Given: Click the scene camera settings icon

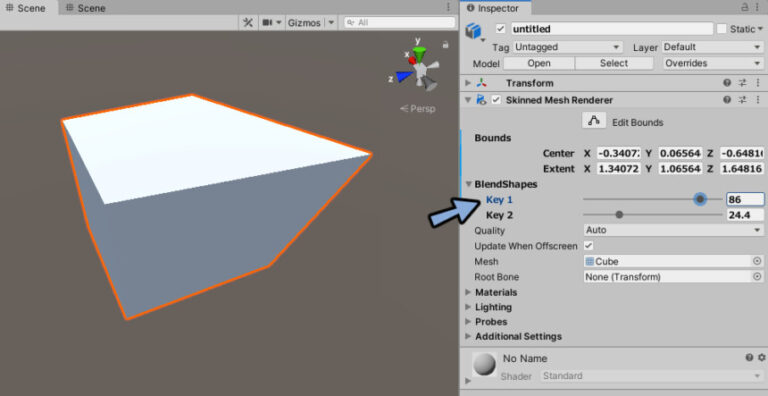Looking at the screenshot, I should click(267, 23).
